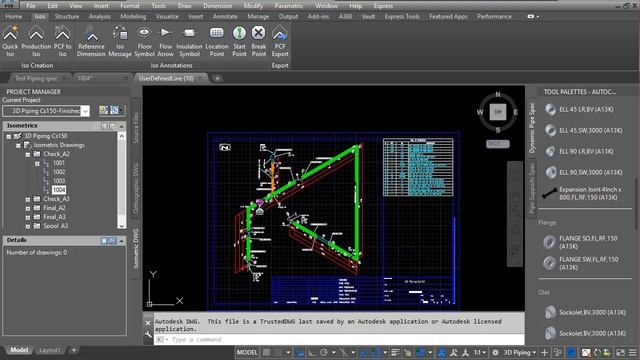Switch to the Layout1 tab
Screen dimensions: 640x360
point(50,350)
